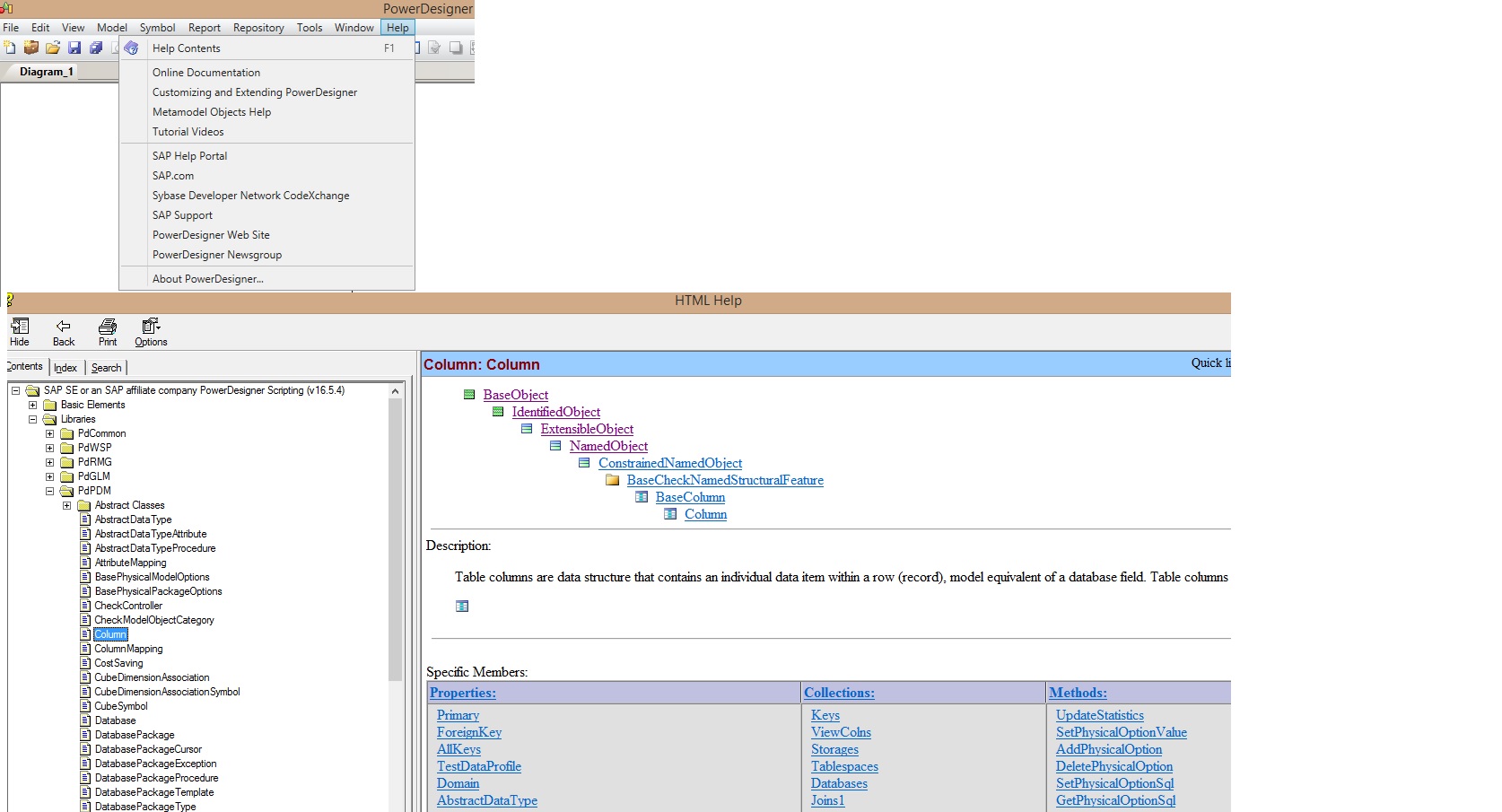Click the Open folder toolbar icon
This screenshot has width=1502, height=812.
point(53,48)
